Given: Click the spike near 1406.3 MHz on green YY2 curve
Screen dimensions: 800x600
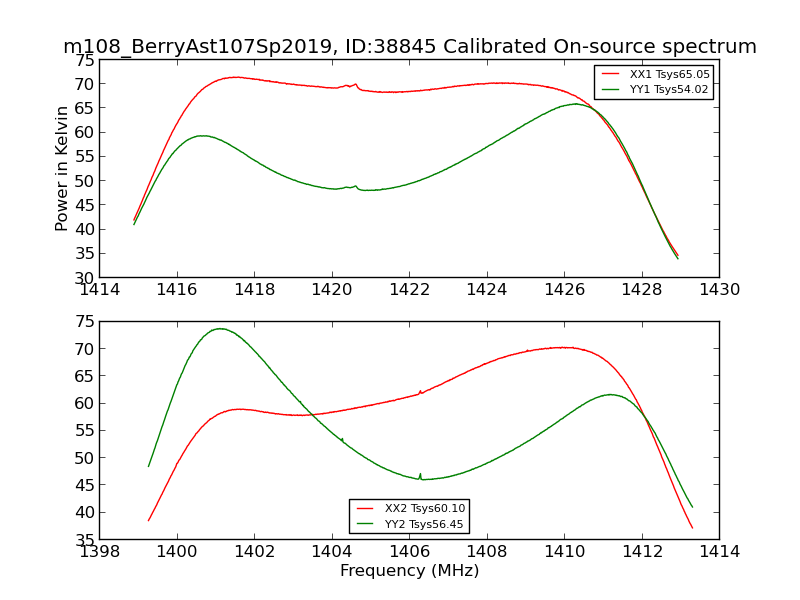Looking at the screenshot, I should (420, 476).
